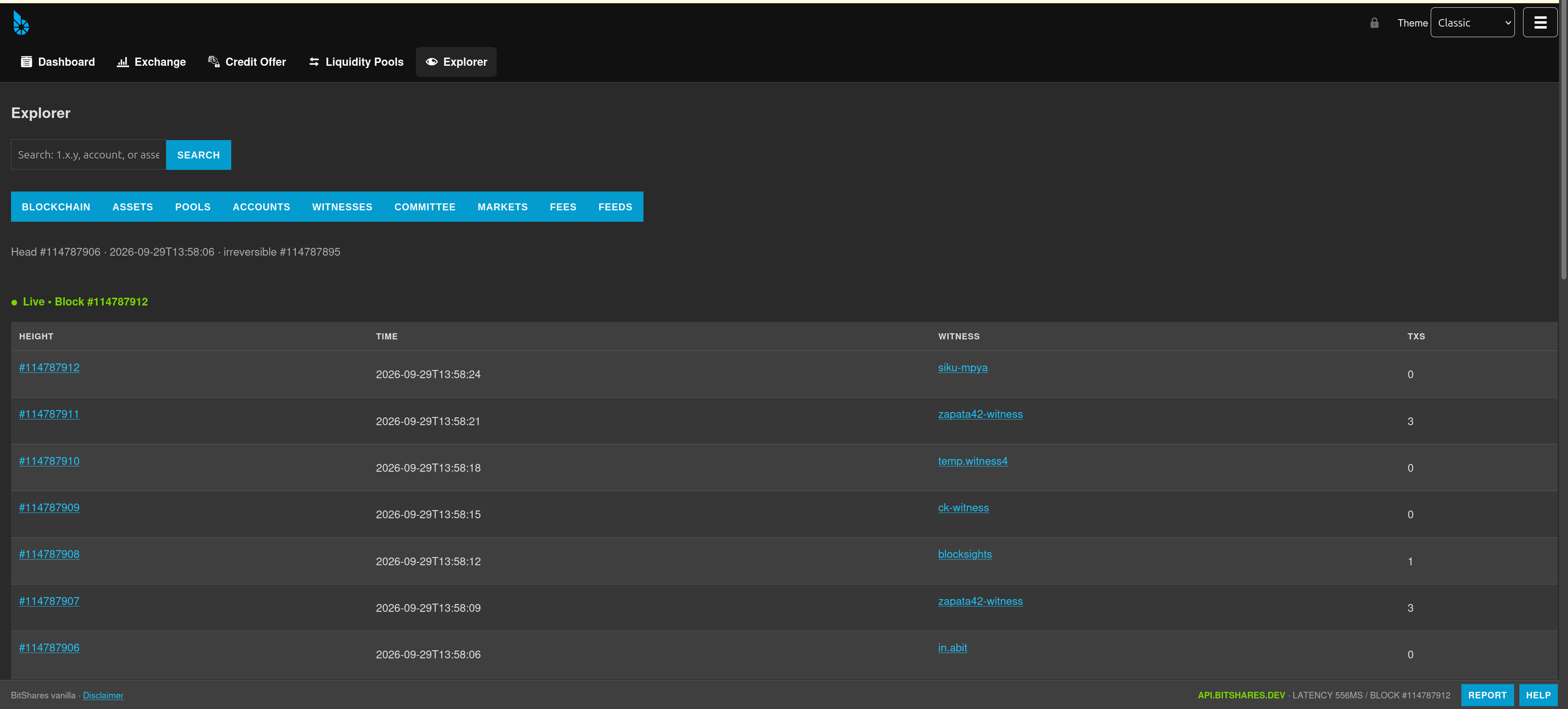Click the lock icon near Theme
This screenshot has width=1568, height=709.
click(x=1374, y=23)
